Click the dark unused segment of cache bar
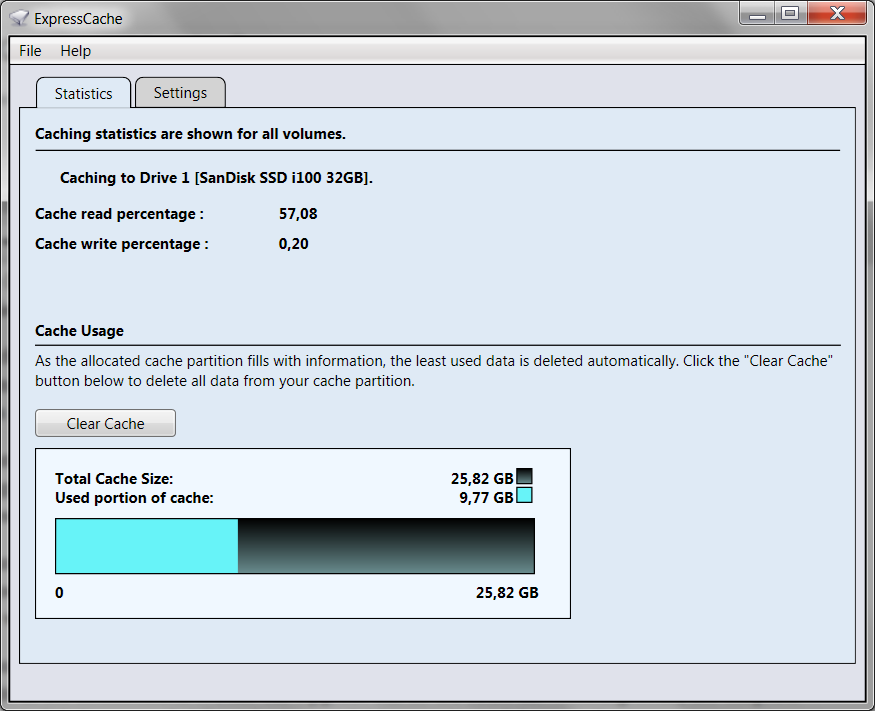 [x=386, y=546]
